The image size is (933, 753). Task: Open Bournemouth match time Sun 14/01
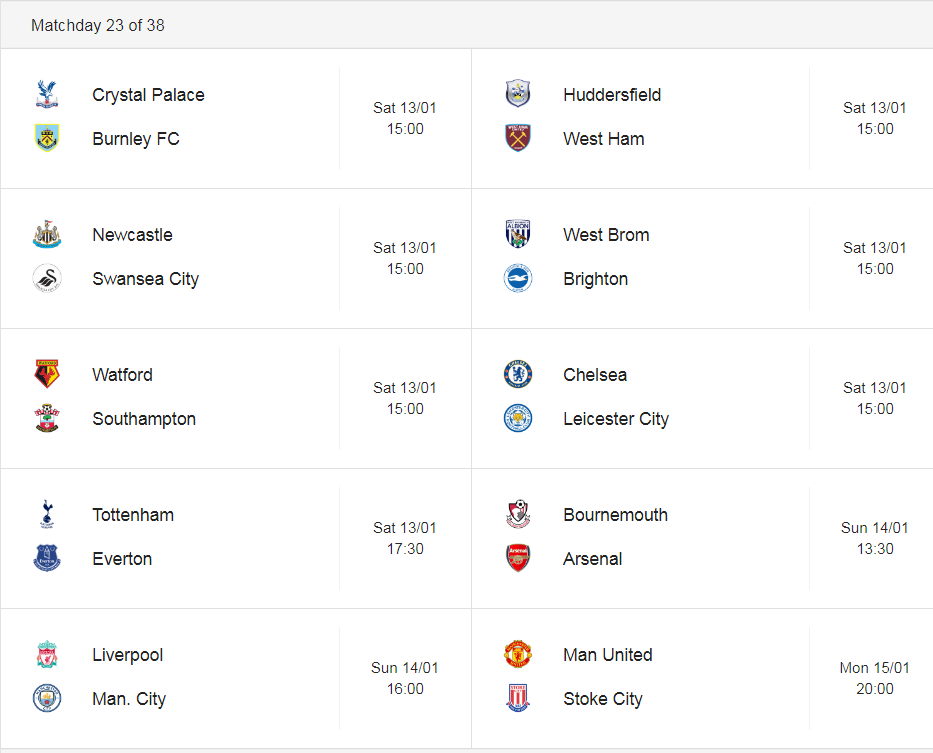point(874,528)
